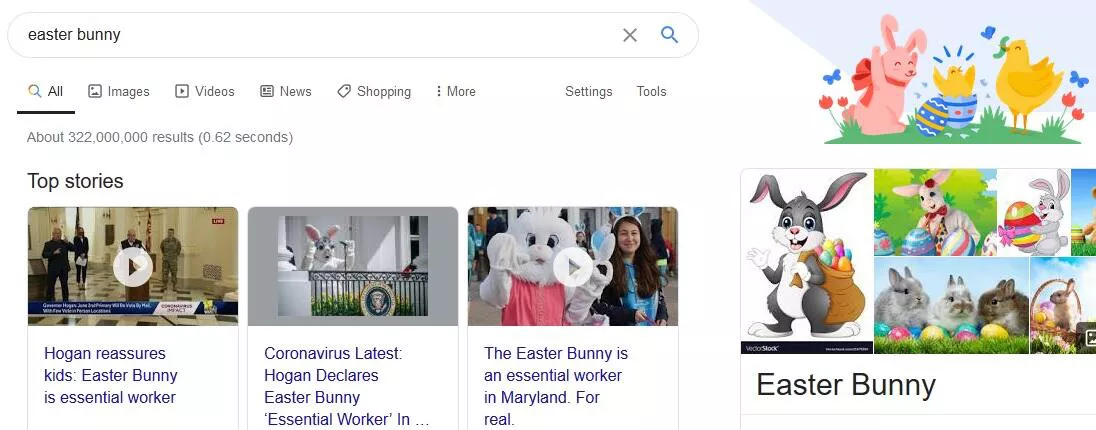This screenshot has width=1096, height=430.
Task: Show the search Tools options
Action: 651,91
